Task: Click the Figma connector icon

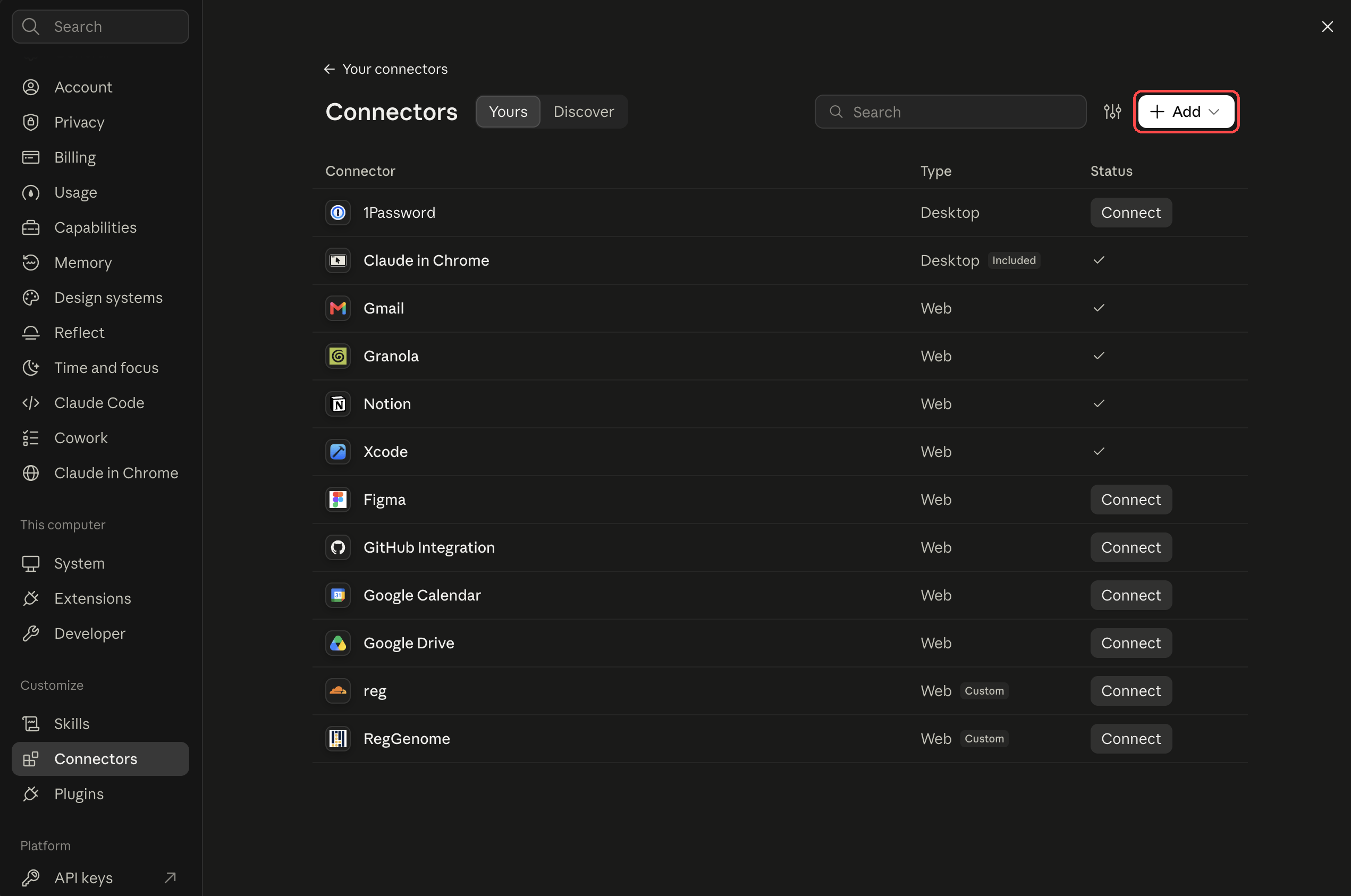Action: pyautogui.click(x=338, y=500)
